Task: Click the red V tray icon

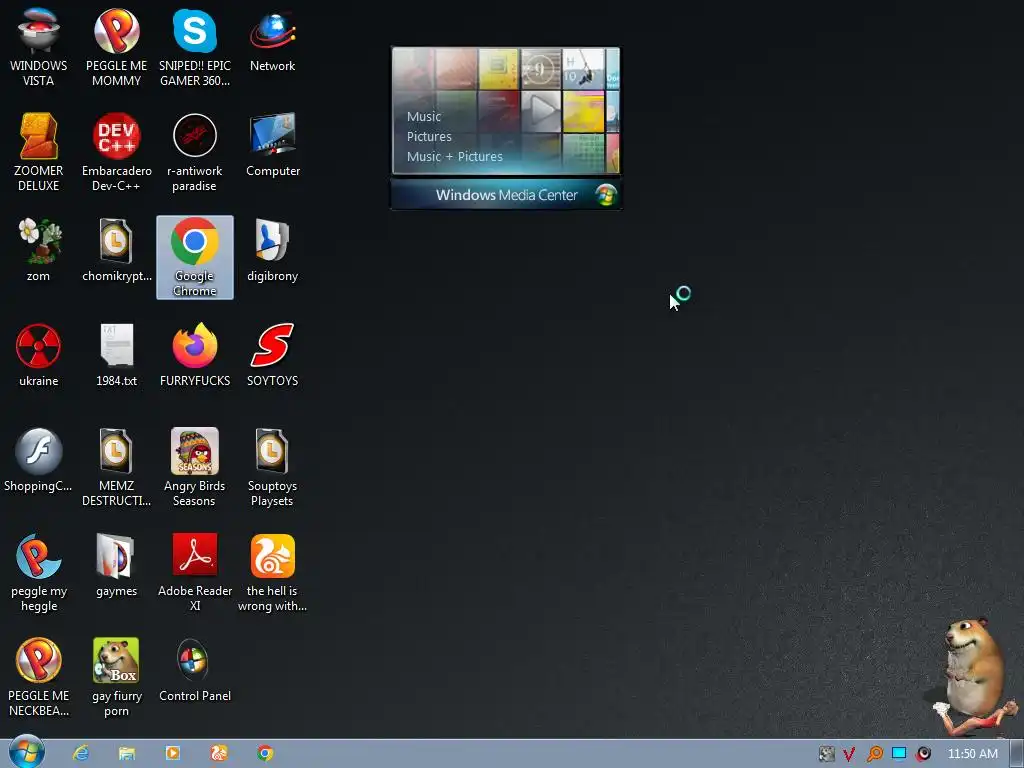Action: pos(849,754)
